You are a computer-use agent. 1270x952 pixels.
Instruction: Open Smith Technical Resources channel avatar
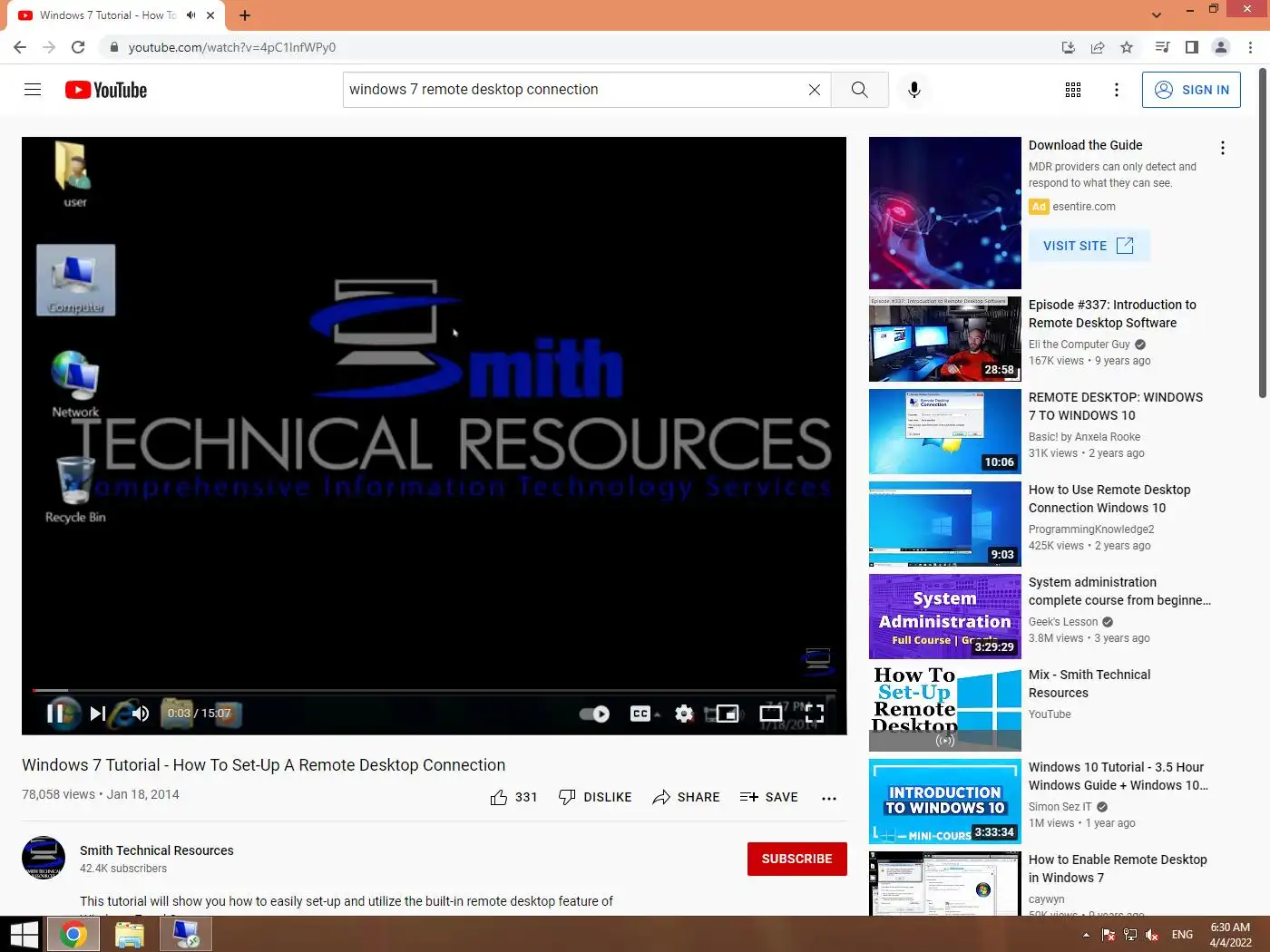[x=44, y=859]
